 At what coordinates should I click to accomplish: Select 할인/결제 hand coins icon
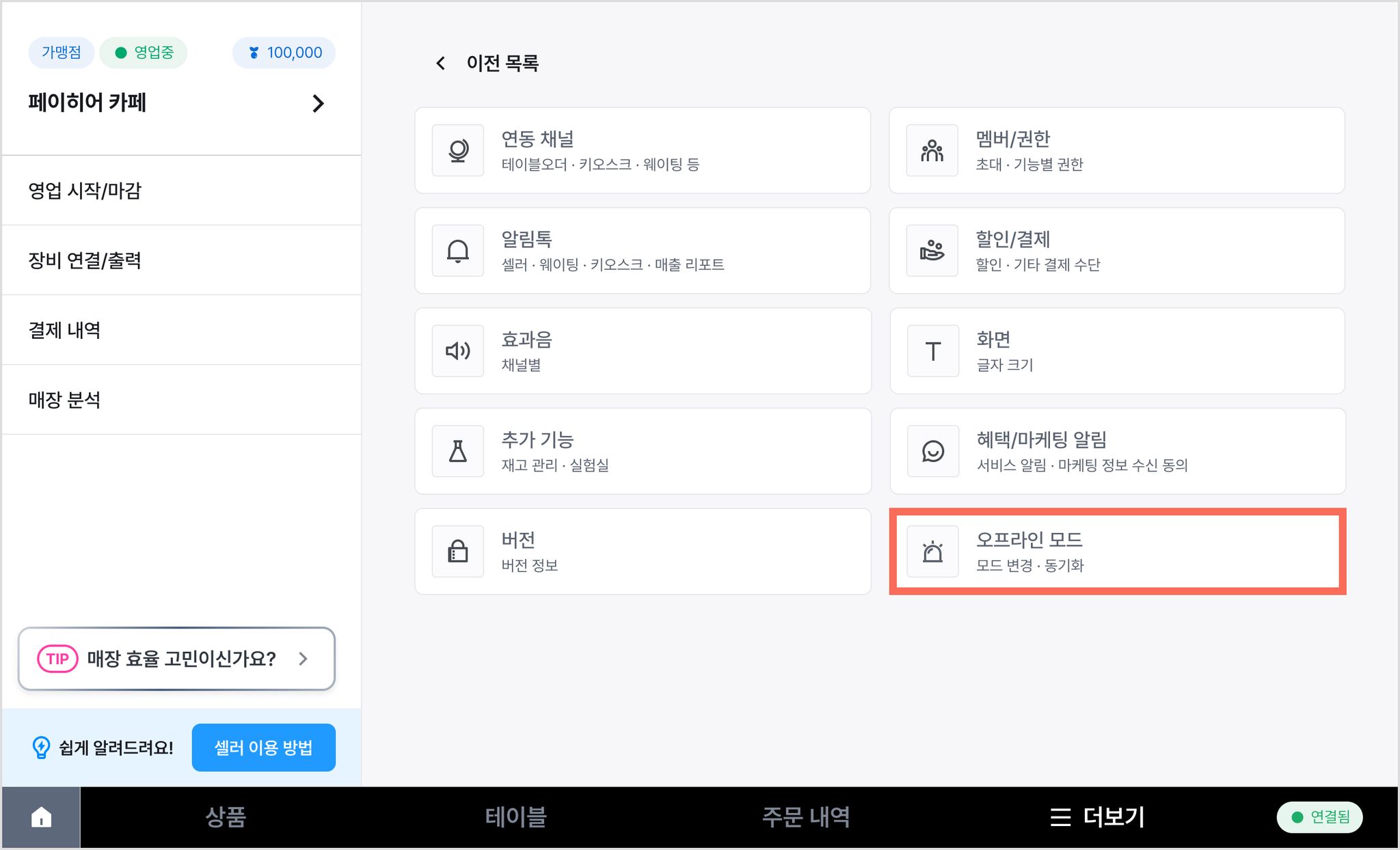[x=932, y=251]
